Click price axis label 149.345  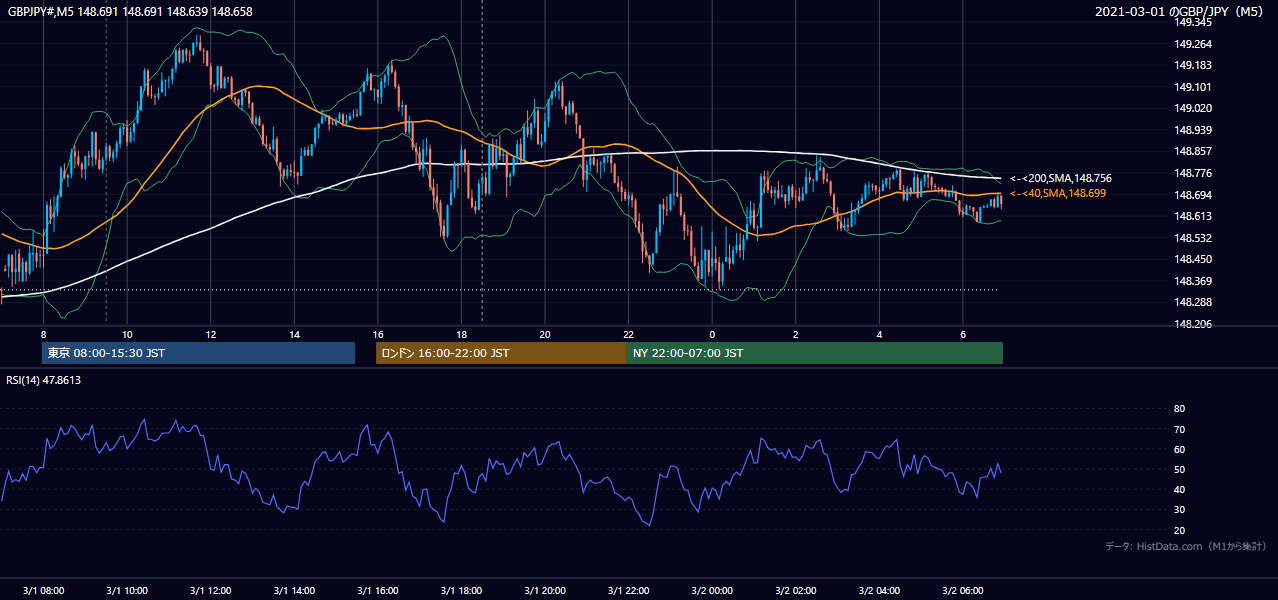(1193, 22)
